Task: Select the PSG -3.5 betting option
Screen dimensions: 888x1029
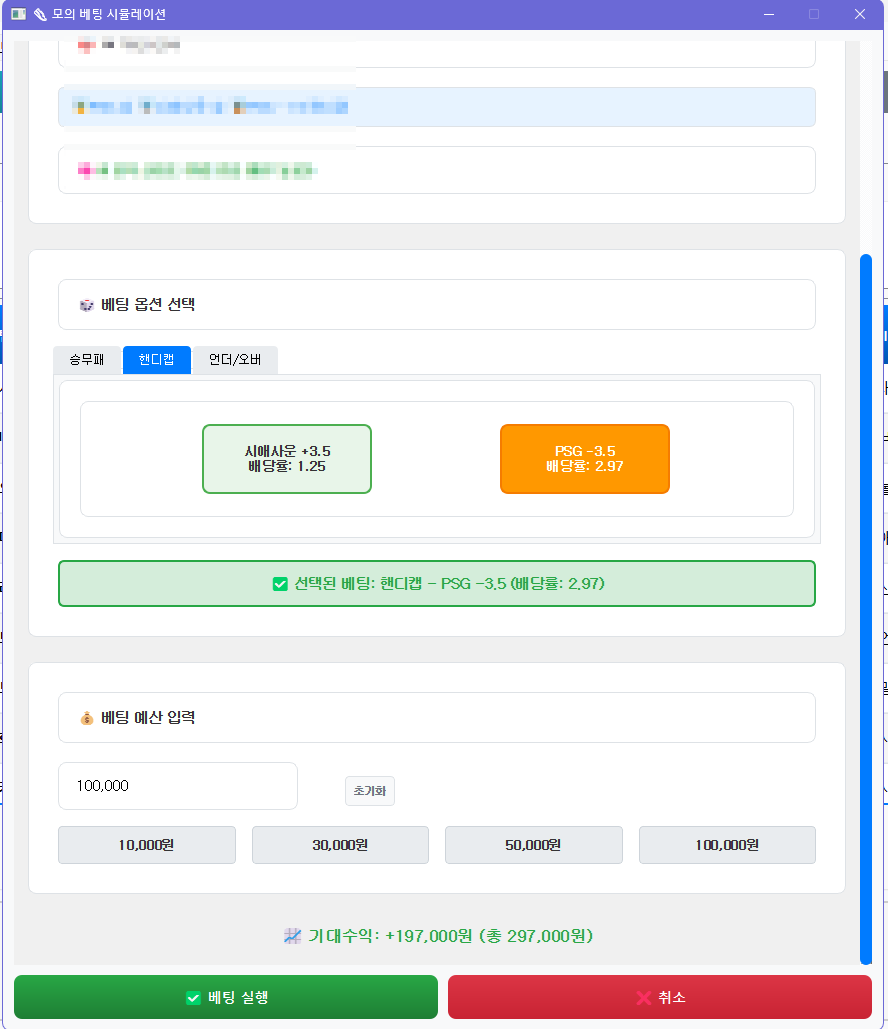Action: tap(584, 458)
